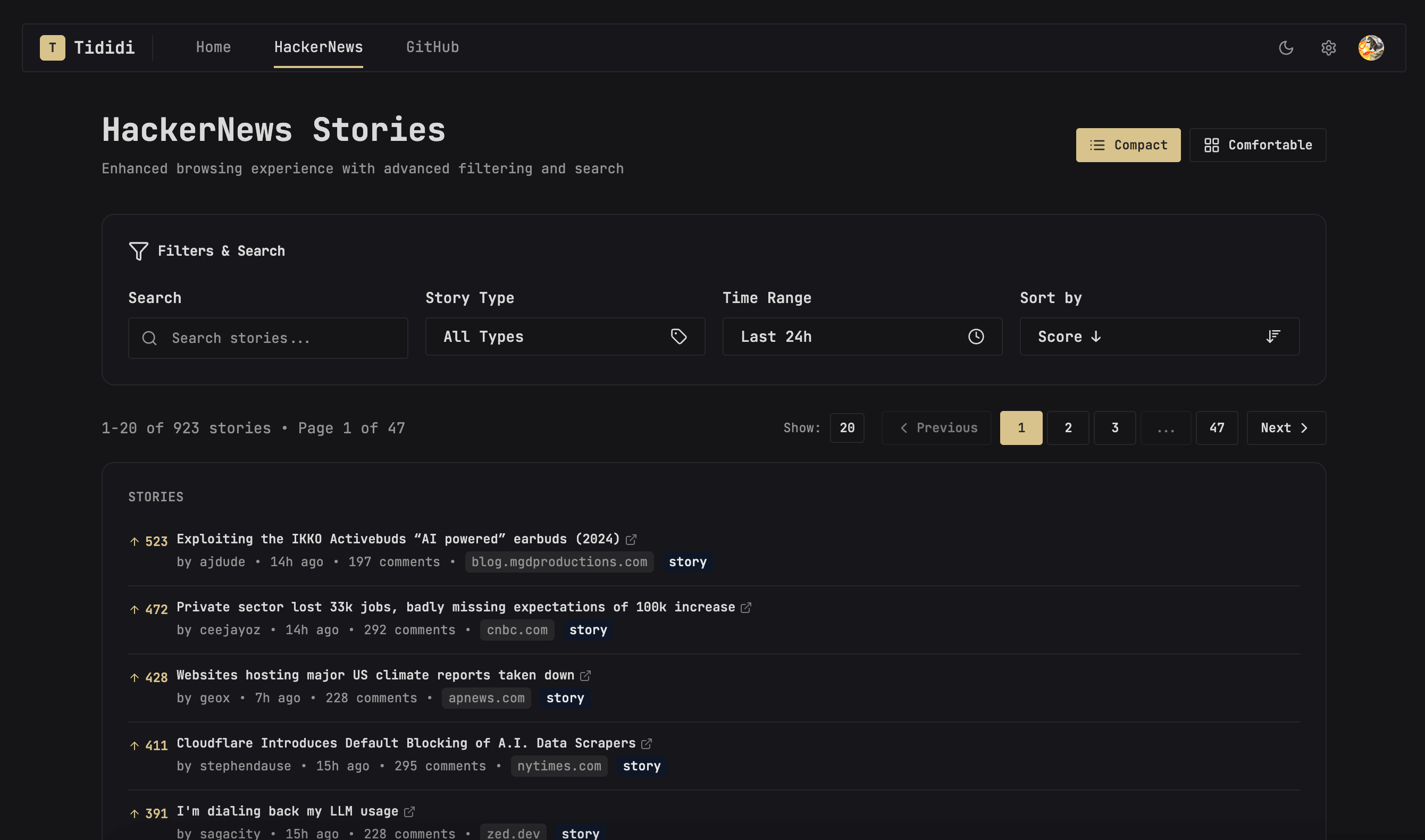This screenshot has height=840, width=1425.
Task: Upvote arrow for the 523 score story
Action: (134, 541)
